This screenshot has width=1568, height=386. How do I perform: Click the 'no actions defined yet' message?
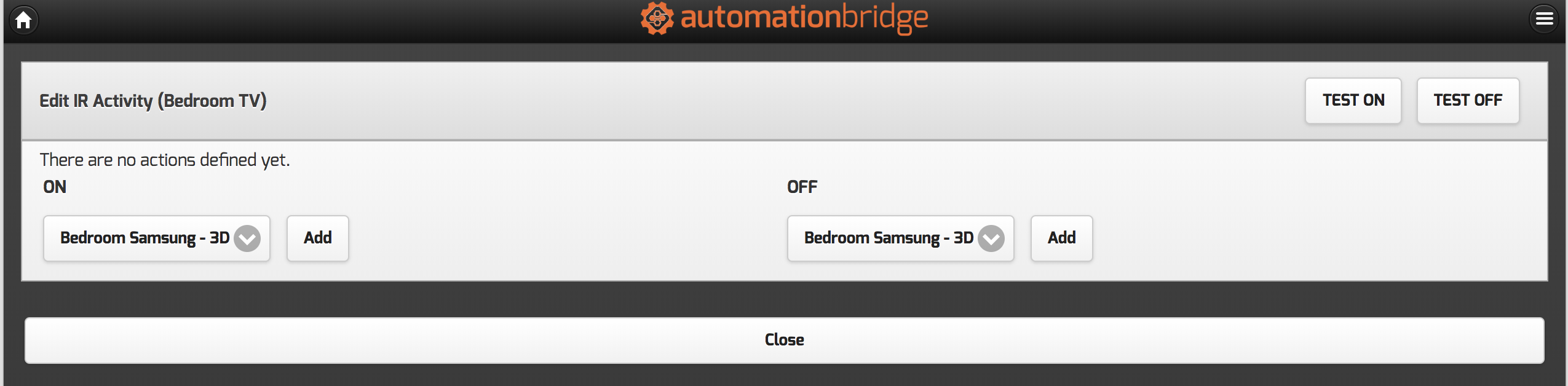coord(164,160)
